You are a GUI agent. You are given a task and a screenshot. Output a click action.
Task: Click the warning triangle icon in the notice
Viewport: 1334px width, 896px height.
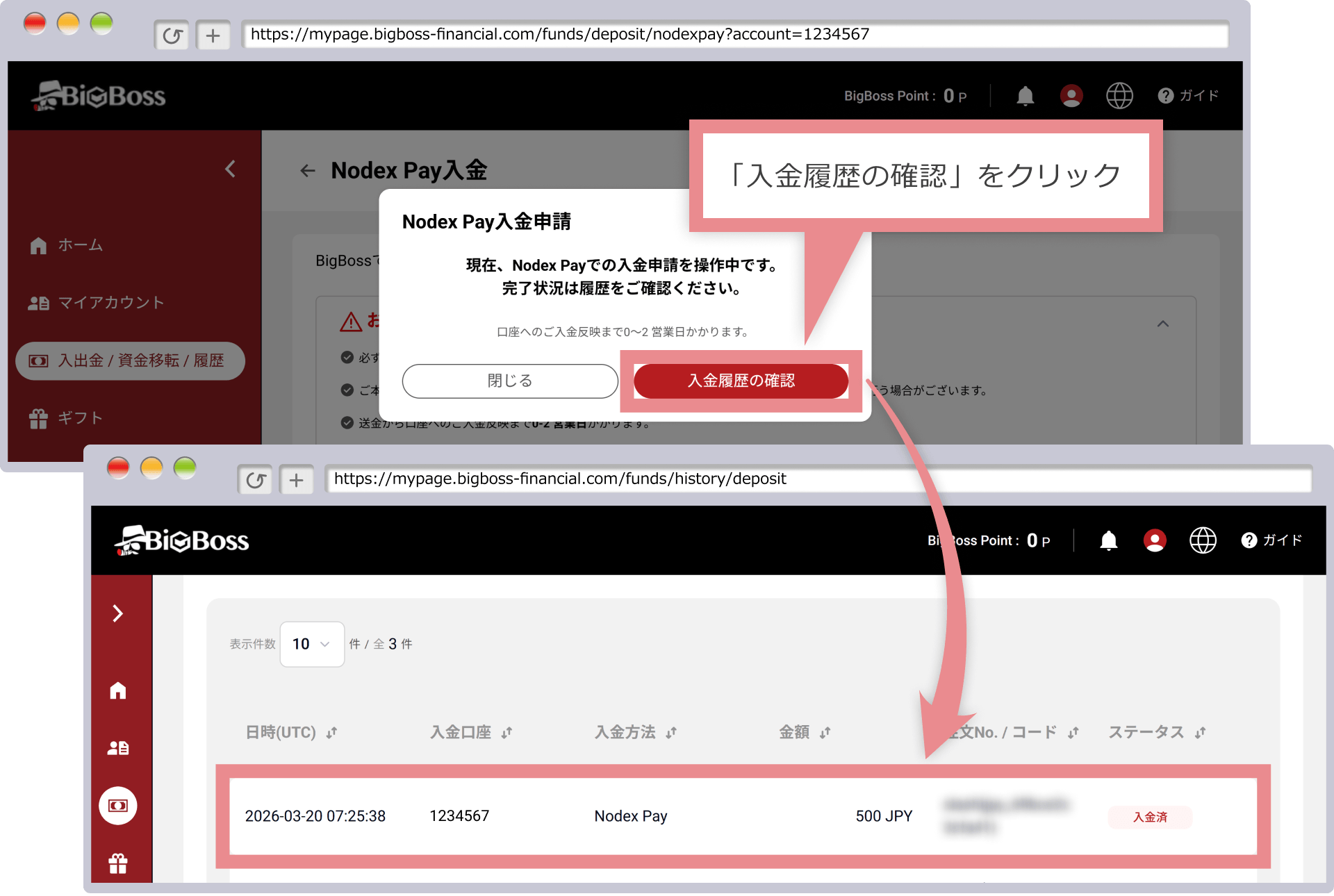(x=351, y=321)
